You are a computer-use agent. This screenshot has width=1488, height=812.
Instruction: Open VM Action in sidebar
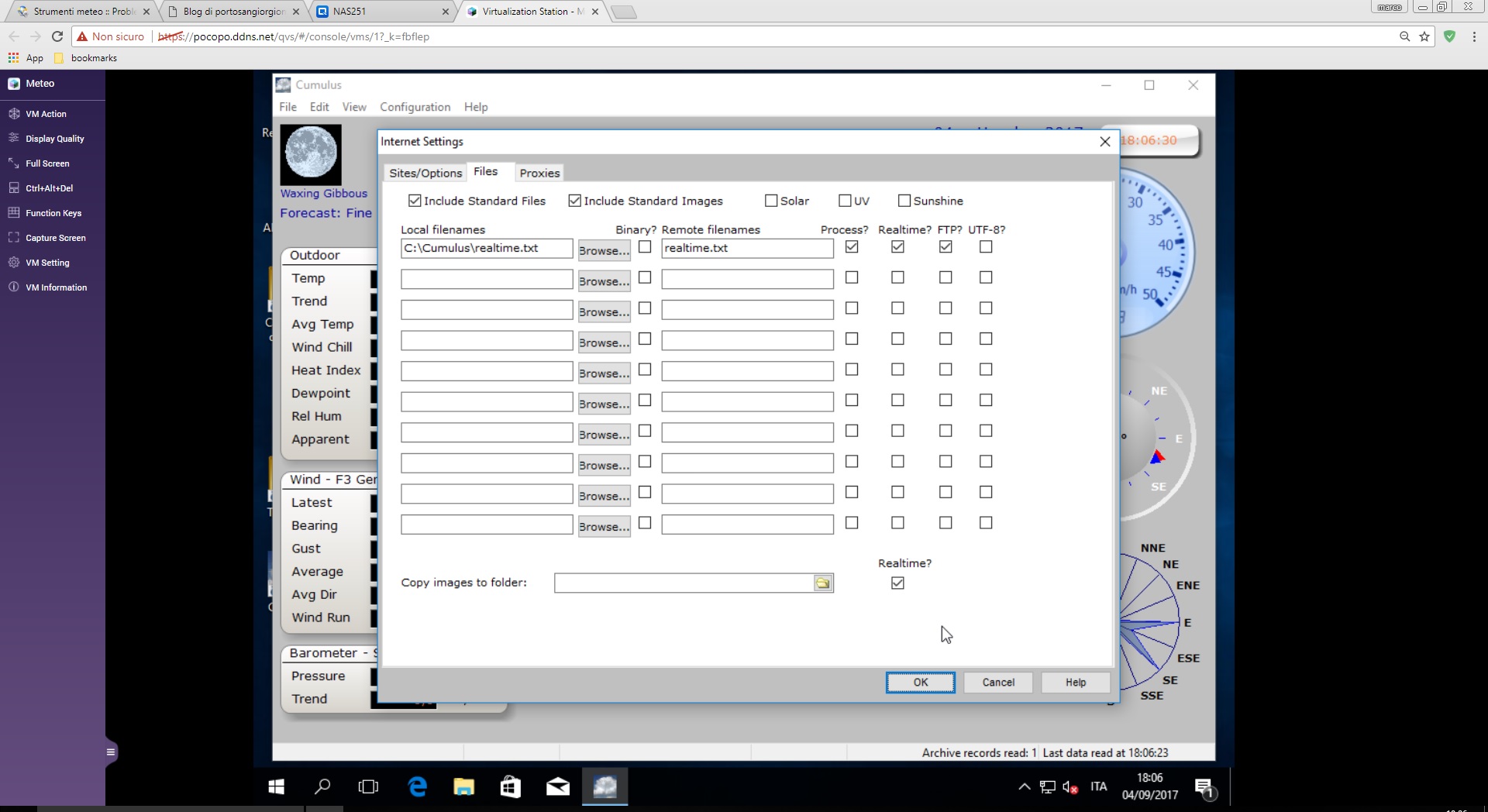click(46, 114)
